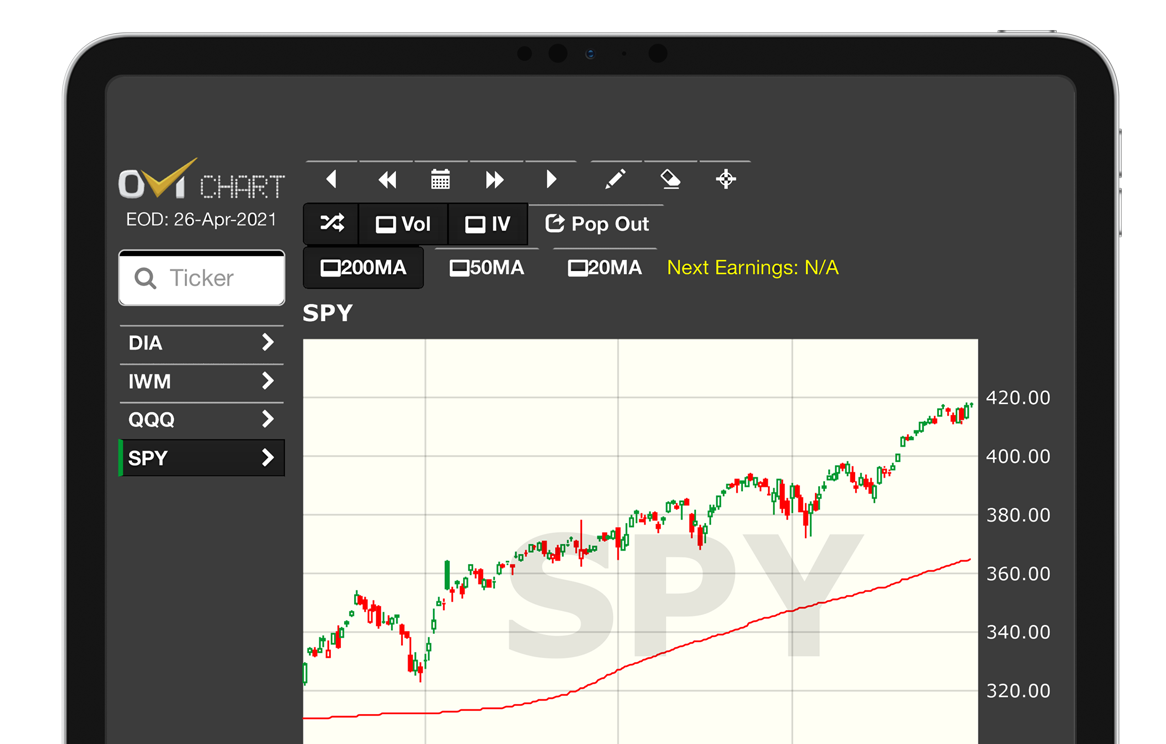Click the 380.00 price axis label
The image size is (1166, 744).
point(1018,515)
